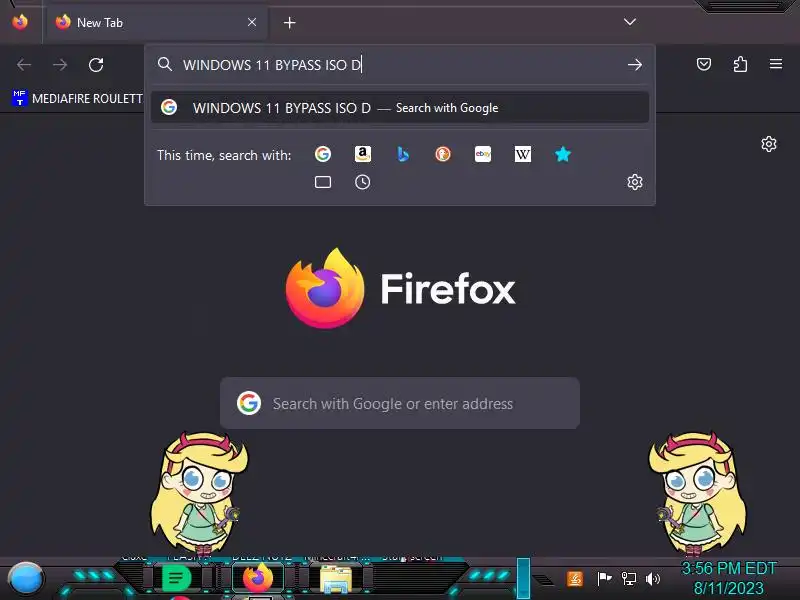Select WINDOWS 11 BYPASS ISO D Google suggestion
Image resolution: width=800 pixels, height=600 pixels.
tap(400, 108)
